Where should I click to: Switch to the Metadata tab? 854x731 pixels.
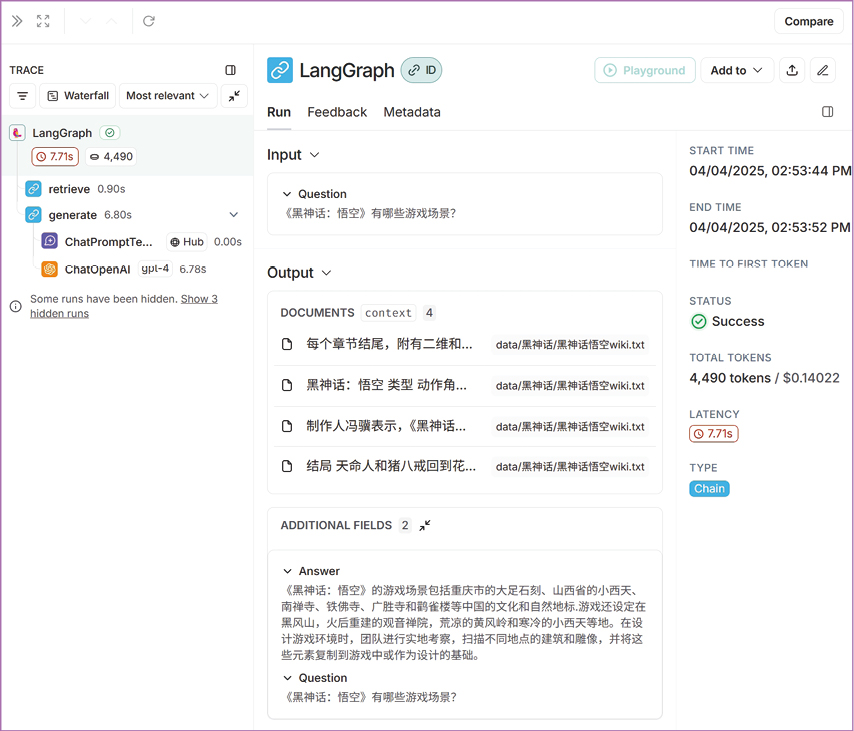coord(412,112)
